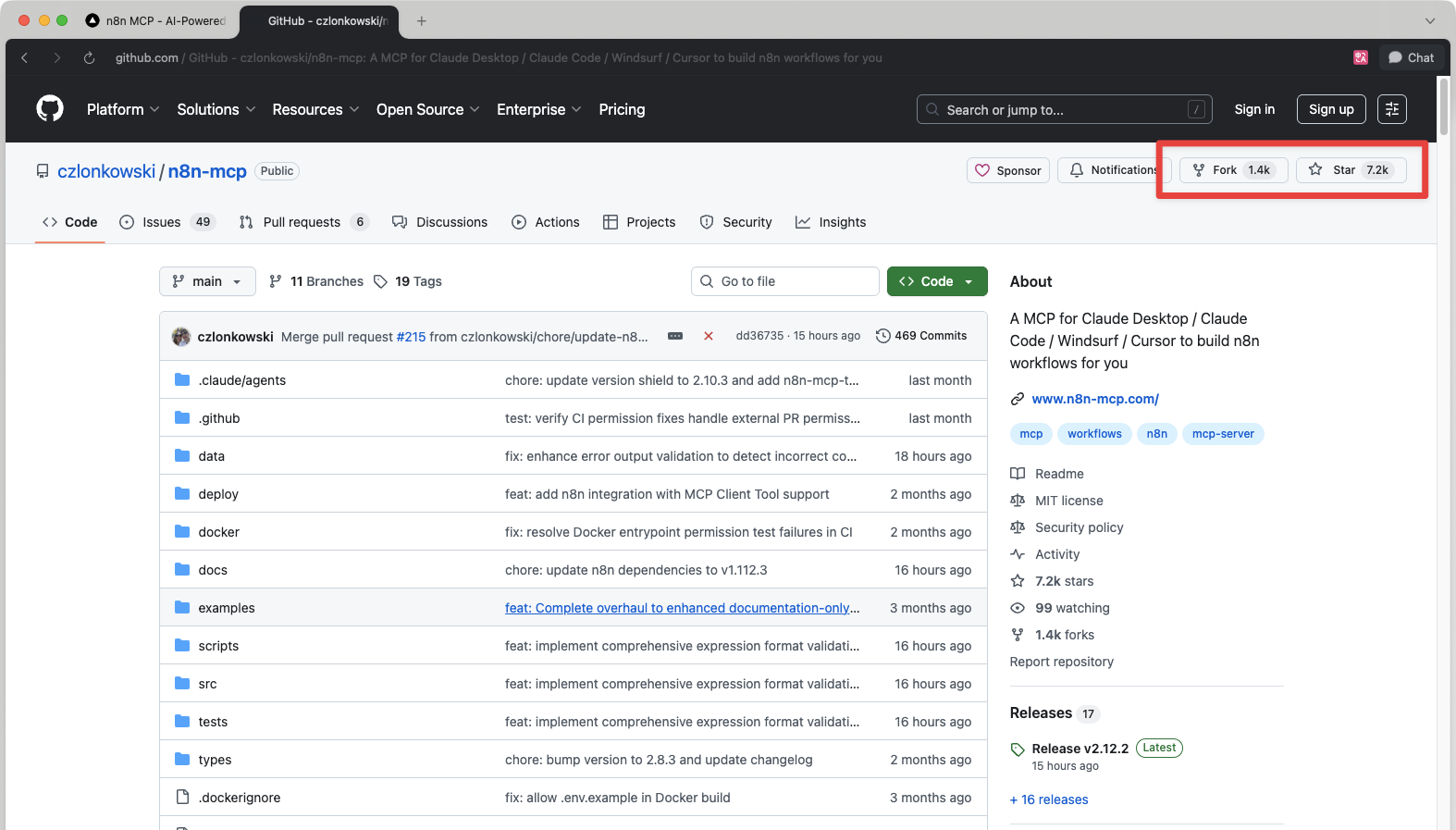Visit www.n8n-mcp.com website link
The height and width of the screenshot is (830, 1456).
pyautogui.click(x=1095, y=399)
